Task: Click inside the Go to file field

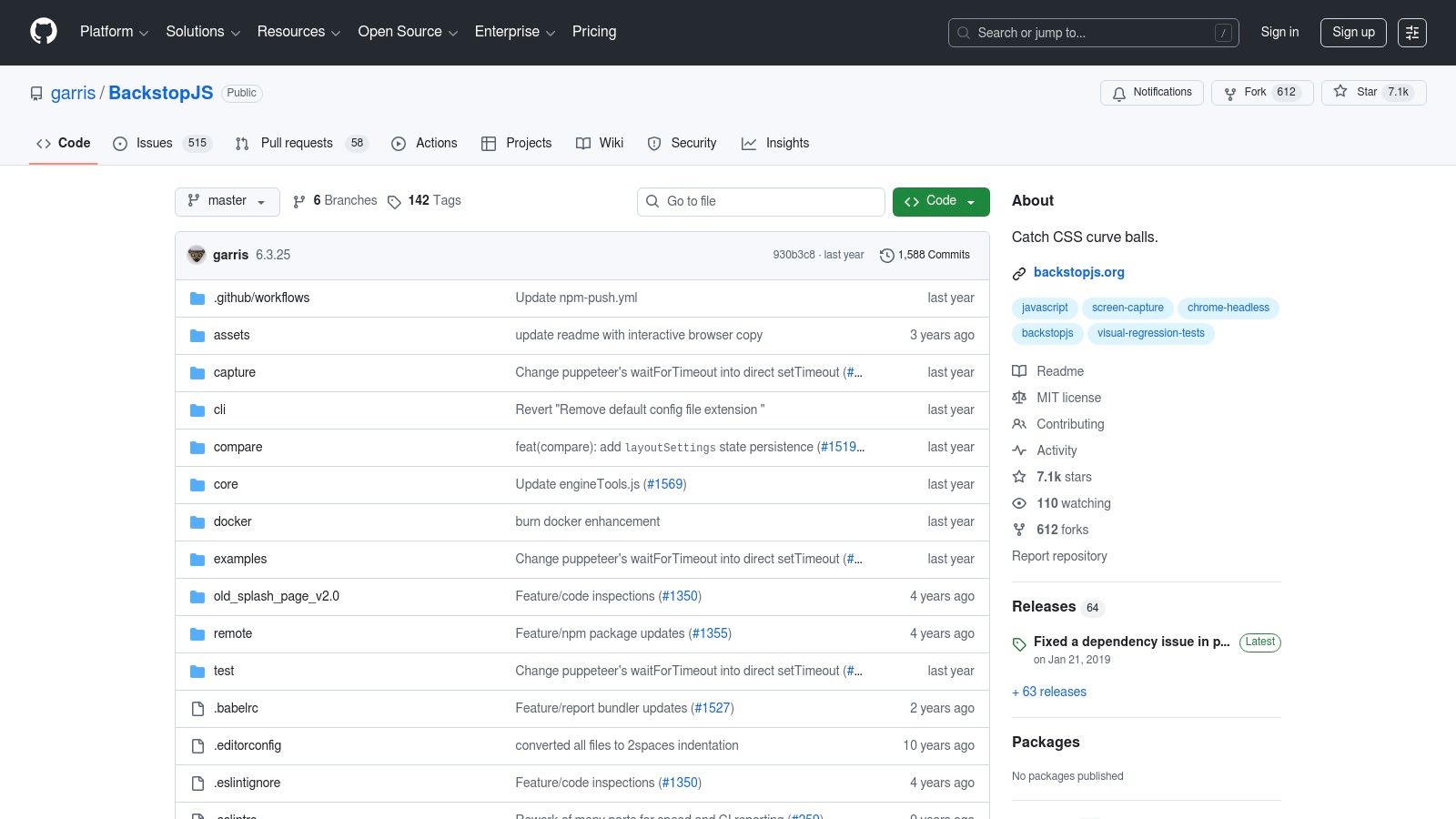Action: [761, 201]
